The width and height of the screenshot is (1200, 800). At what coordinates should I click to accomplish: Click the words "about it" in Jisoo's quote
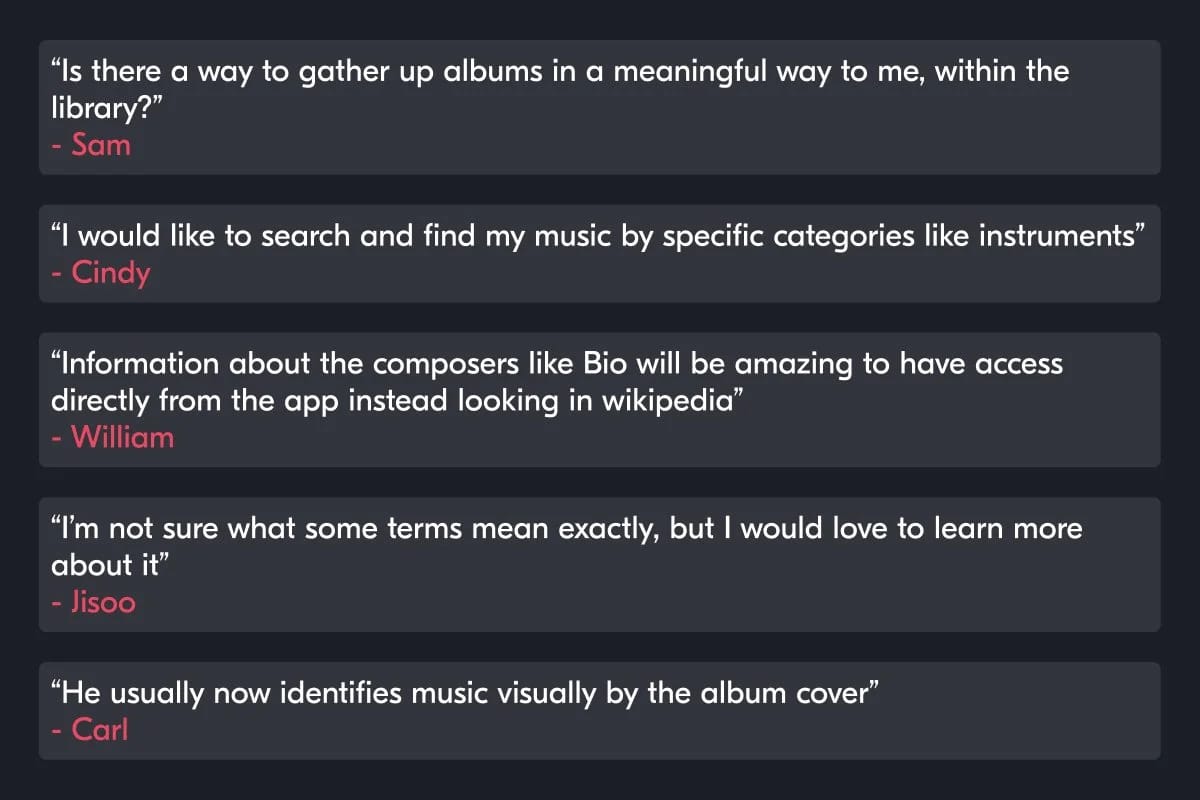coord(107,565)
